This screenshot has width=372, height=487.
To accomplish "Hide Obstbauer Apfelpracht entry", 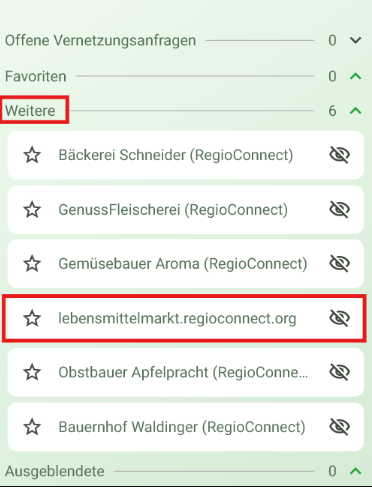I will coord(339,372).
